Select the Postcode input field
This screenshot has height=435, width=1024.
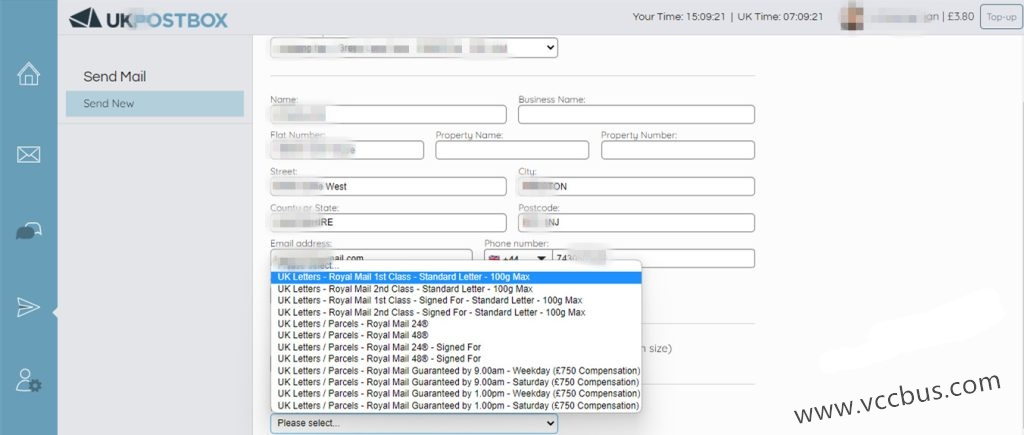[635, 223]
